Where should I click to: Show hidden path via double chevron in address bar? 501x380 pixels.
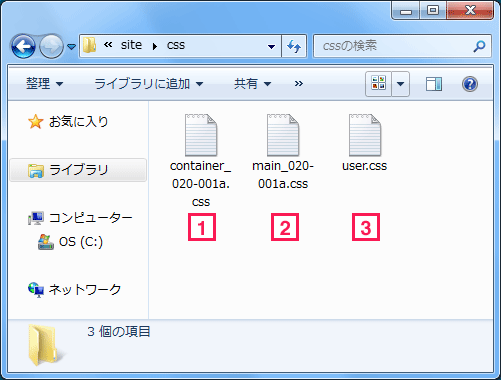[x=108, y=45]
